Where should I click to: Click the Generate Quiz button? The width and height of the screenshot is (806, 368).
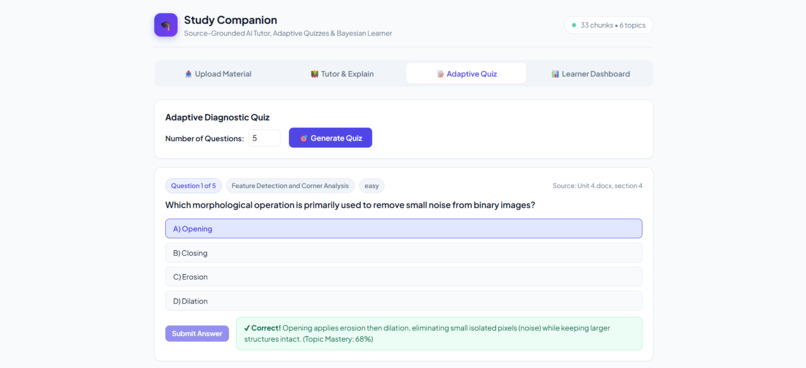point(330,138)
